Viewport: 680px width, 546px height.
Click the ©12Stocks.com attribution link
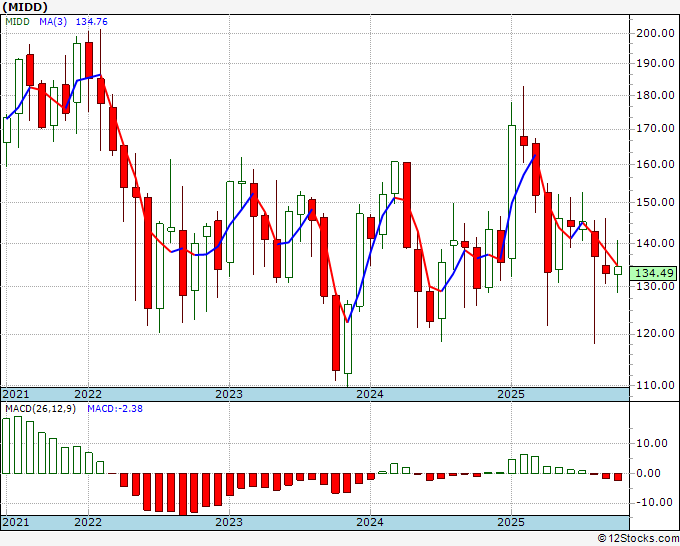pyautogui.click(x=638, y=539)
